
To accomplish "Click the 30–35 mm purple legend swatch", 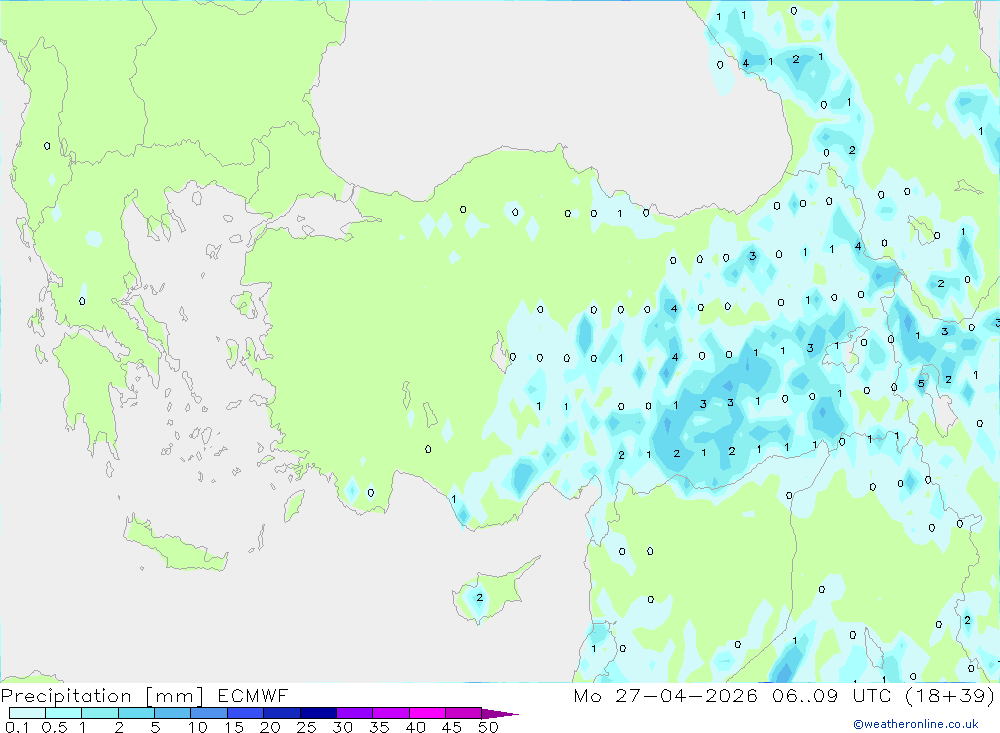I will [355, 713].
